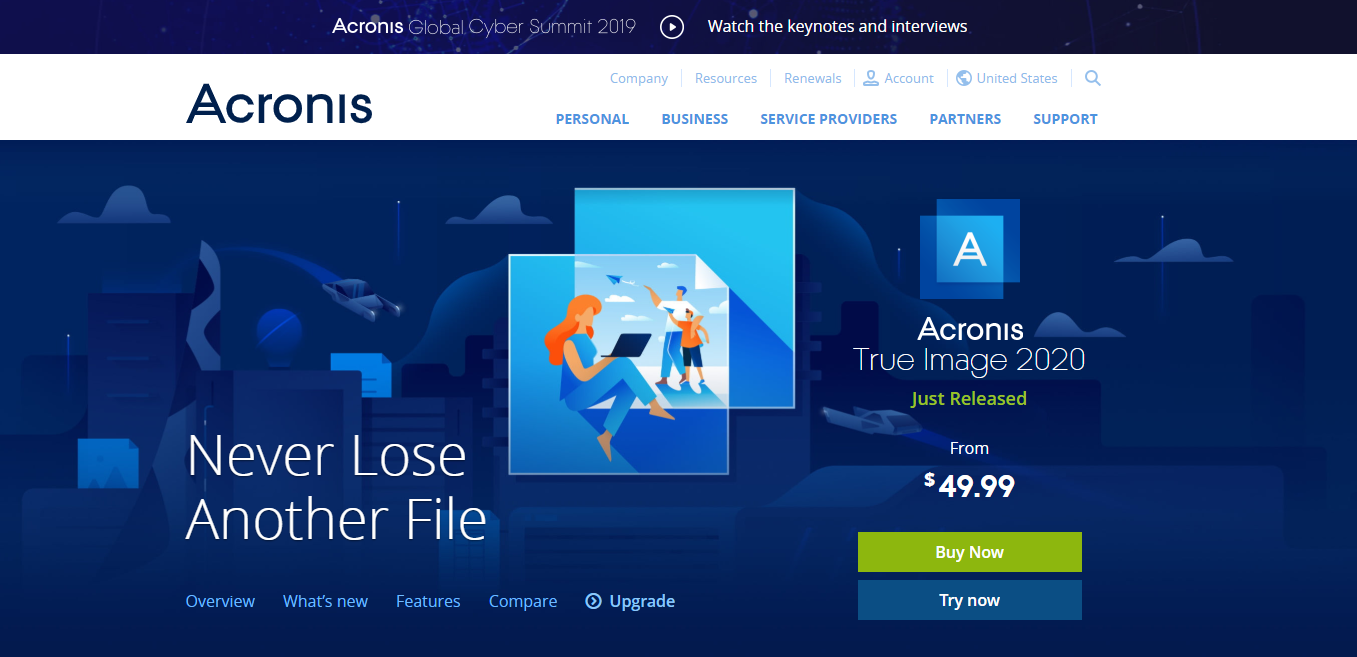
Task: Open the BUSINESS navigation menu
Action: tap(695, 119)
